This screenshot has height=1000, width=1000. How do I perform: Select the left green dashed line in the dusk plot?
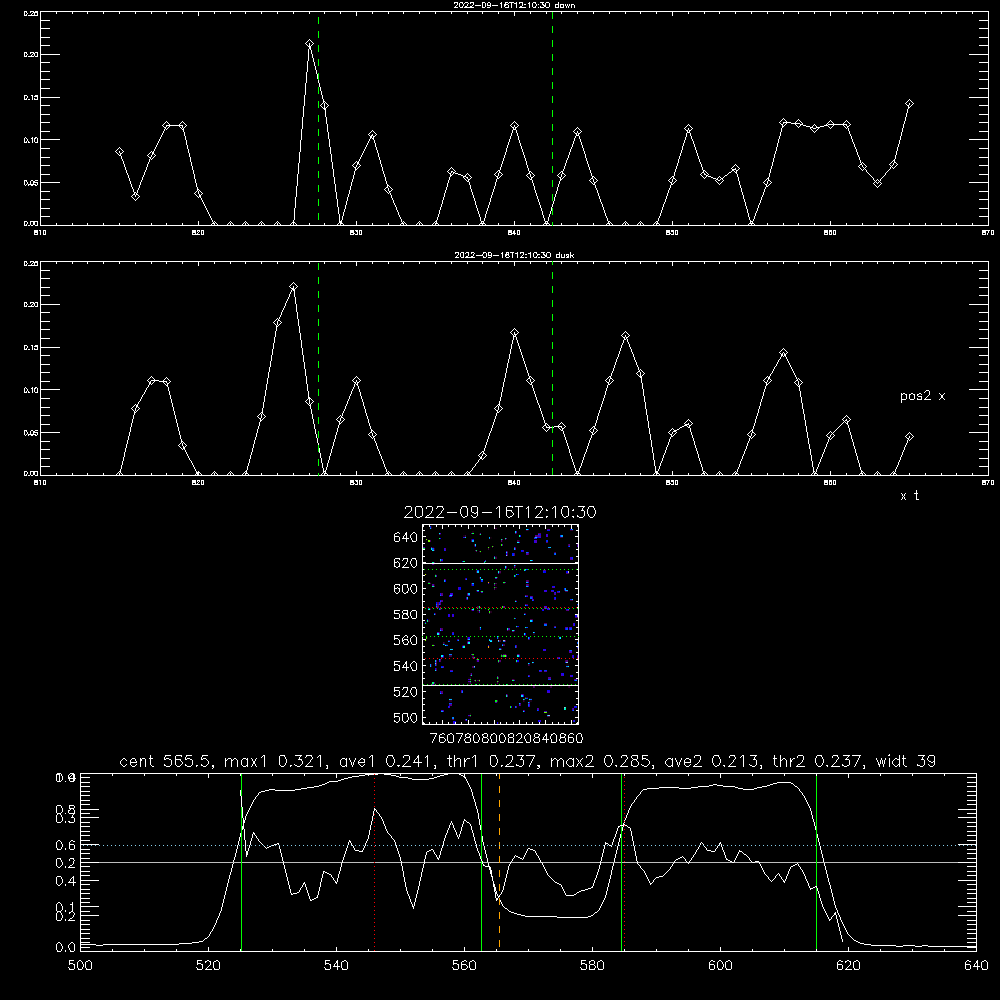(x=318, y=369)
